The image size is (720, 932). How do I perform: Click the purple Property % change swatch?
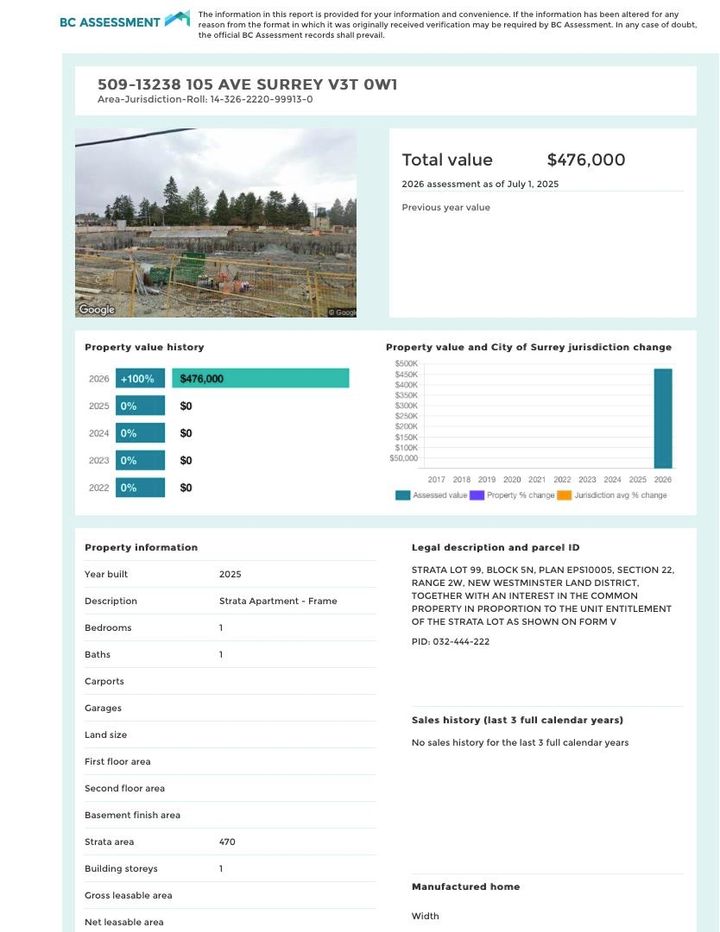pyautogui.click(x=476, y=495)
